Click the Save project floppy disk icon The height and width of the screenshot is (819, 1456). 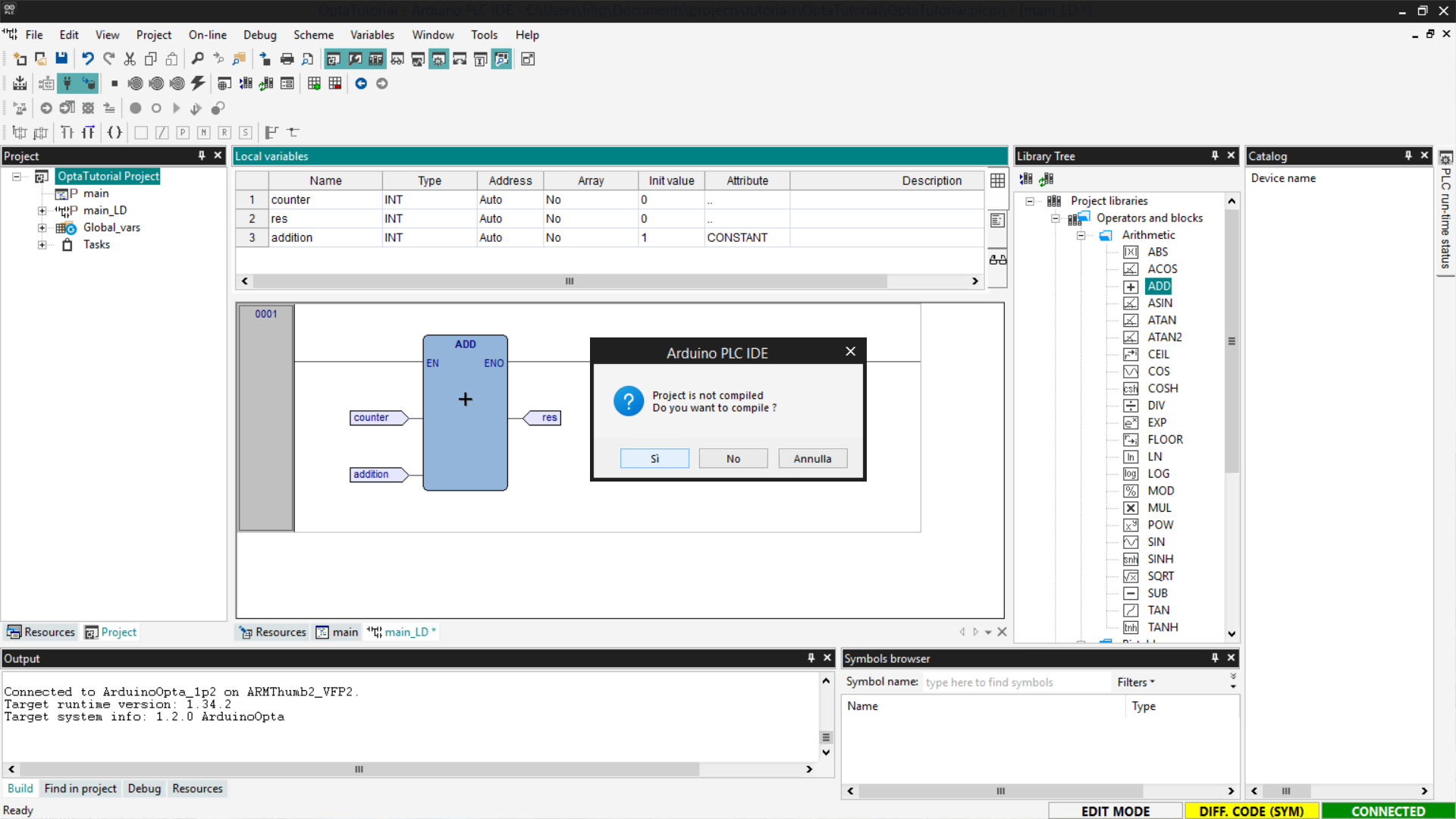[61, 59]
